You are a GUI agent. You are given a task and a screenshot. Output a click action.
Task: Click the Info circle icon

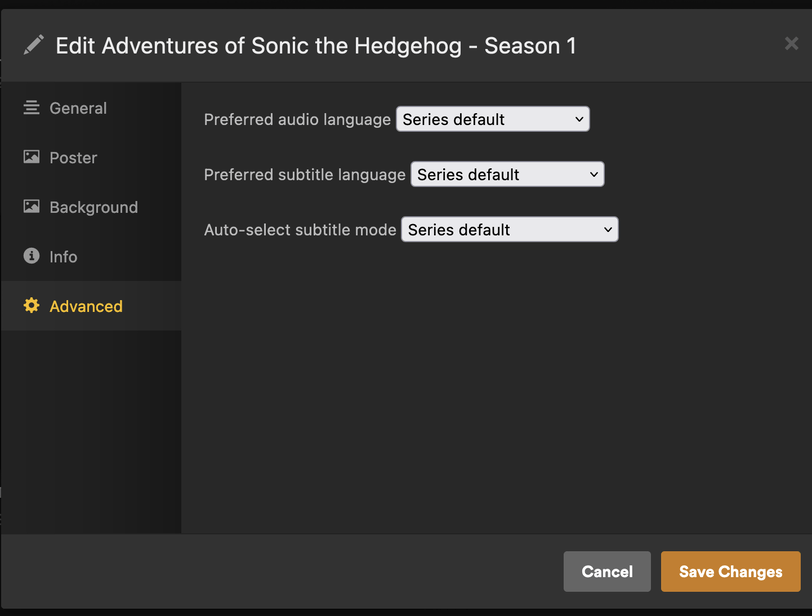click(31, 257)
